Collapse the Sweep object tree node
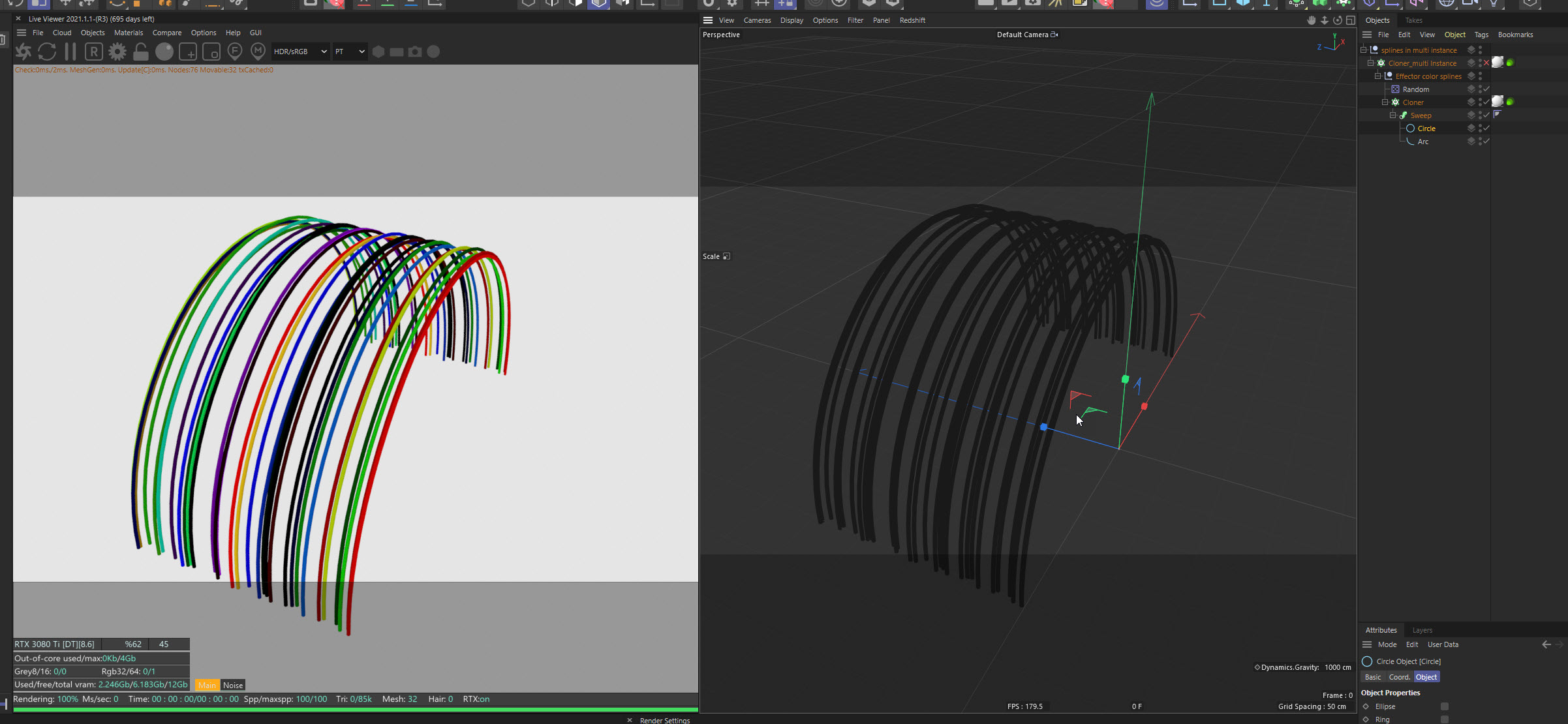This screenshot has width=1568, height=724. coord(1392,115)
